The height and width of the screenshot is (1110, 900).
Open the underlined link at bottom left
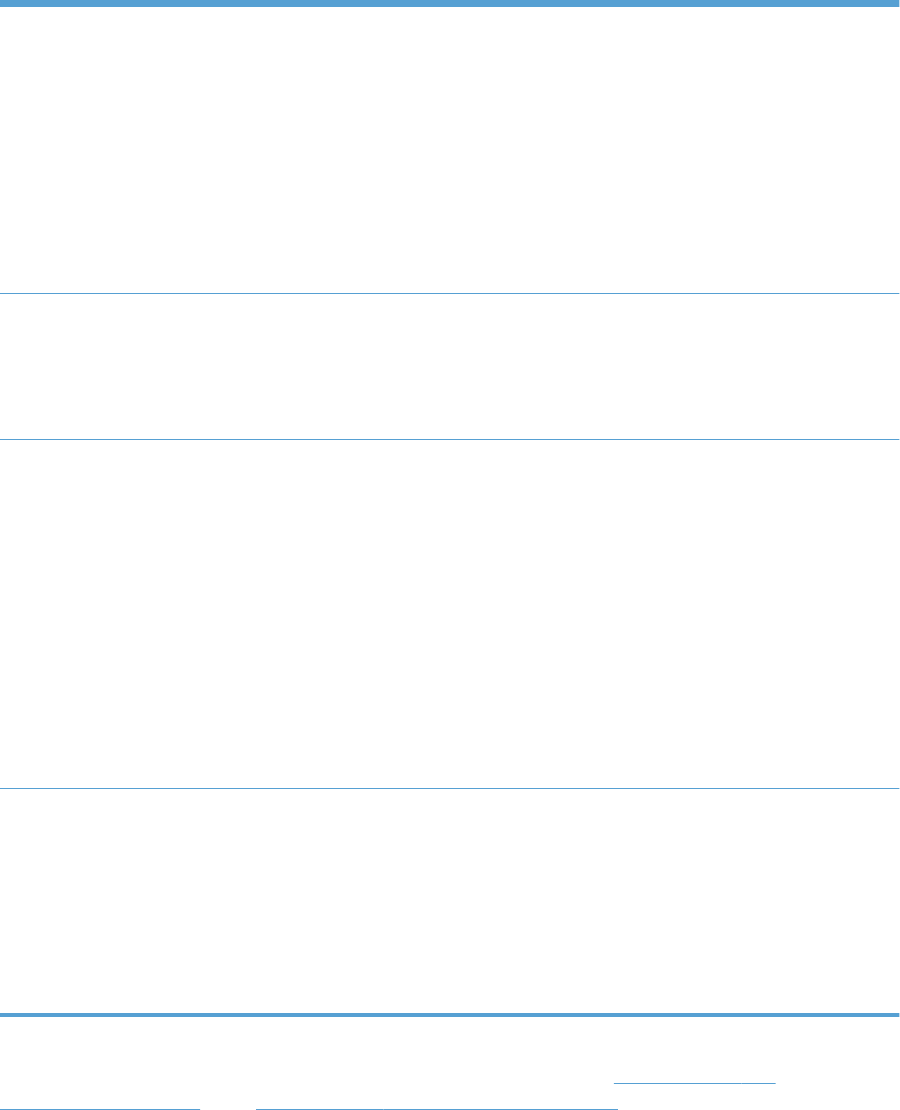(x=100, y=1109)
